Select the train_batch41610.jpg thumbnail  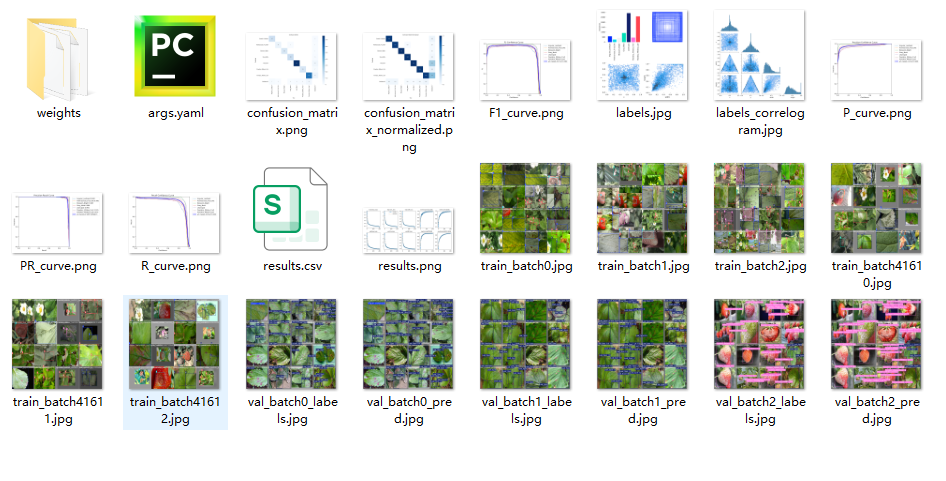(876, 208)
